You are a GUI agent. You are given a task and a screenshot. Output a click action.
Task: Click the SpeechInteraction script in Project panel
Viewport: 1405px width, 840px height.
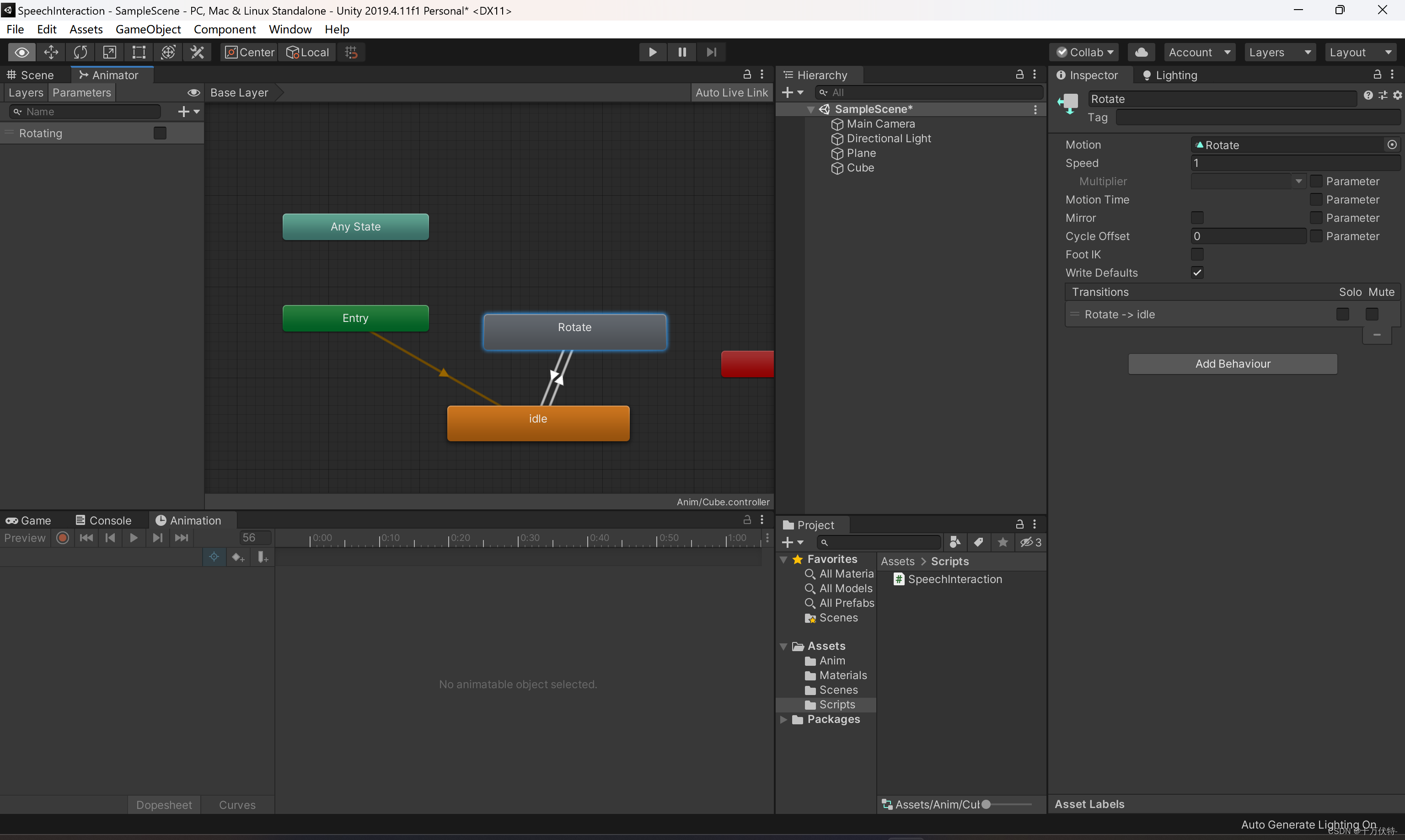(955, 579)
